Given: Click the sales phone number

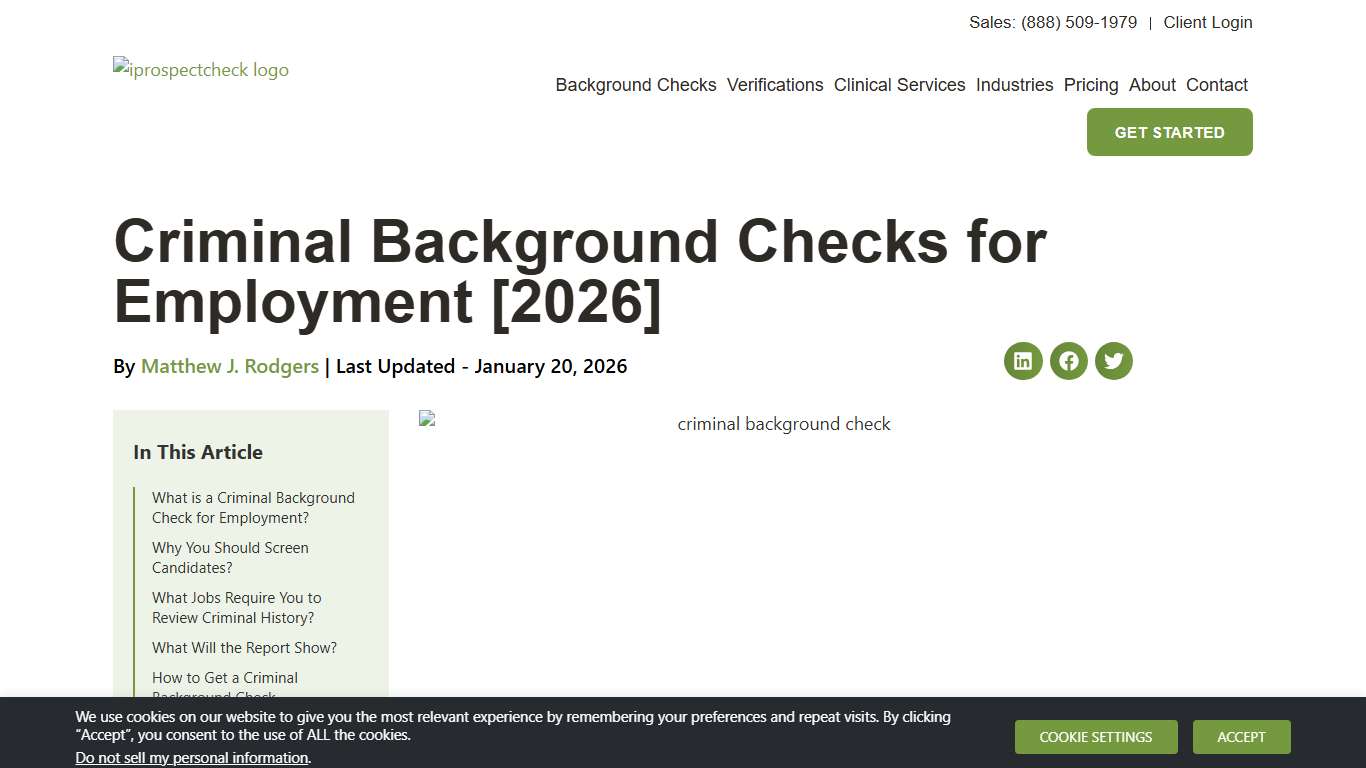Looking at the screenshot, I should (1077, 22).
